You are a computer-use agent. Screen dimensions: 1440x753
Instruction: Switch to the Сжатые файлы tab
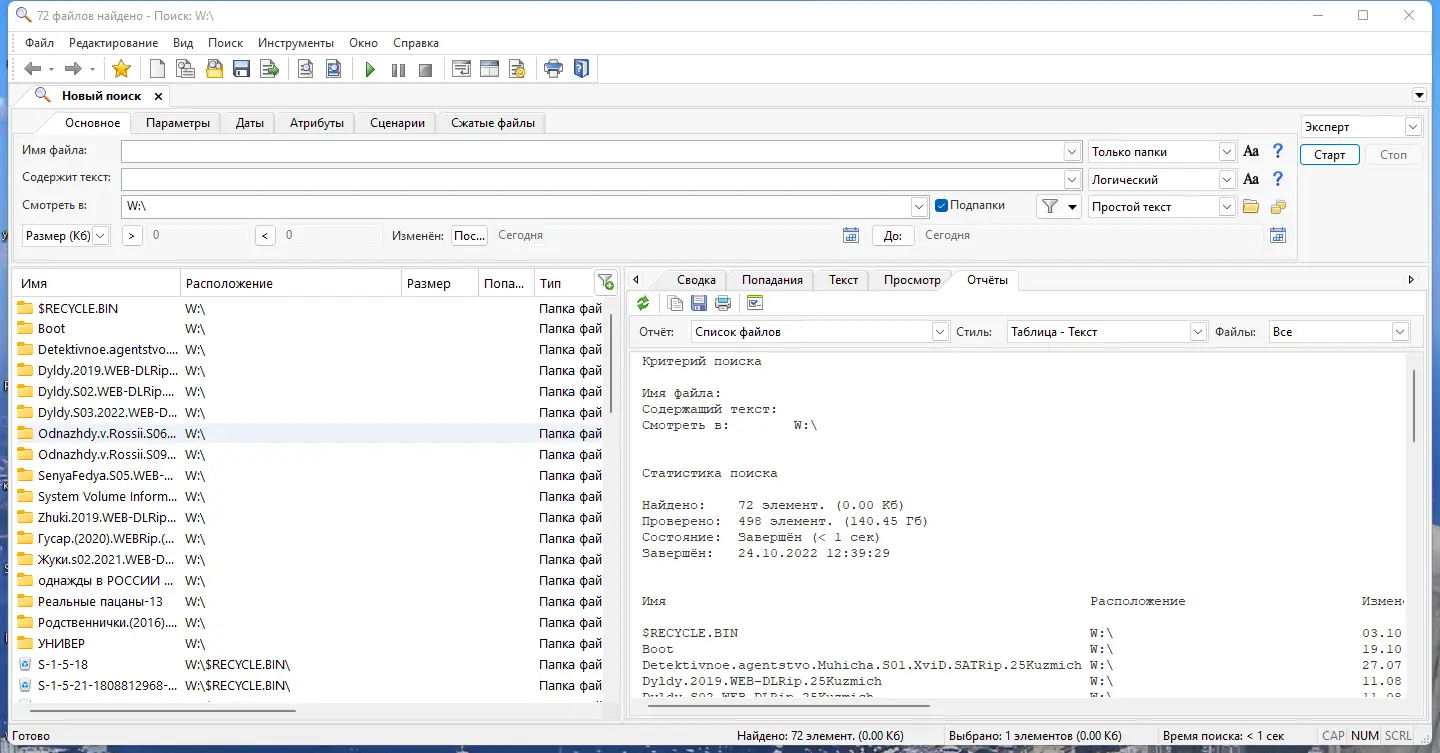click(x=493, y=123)
